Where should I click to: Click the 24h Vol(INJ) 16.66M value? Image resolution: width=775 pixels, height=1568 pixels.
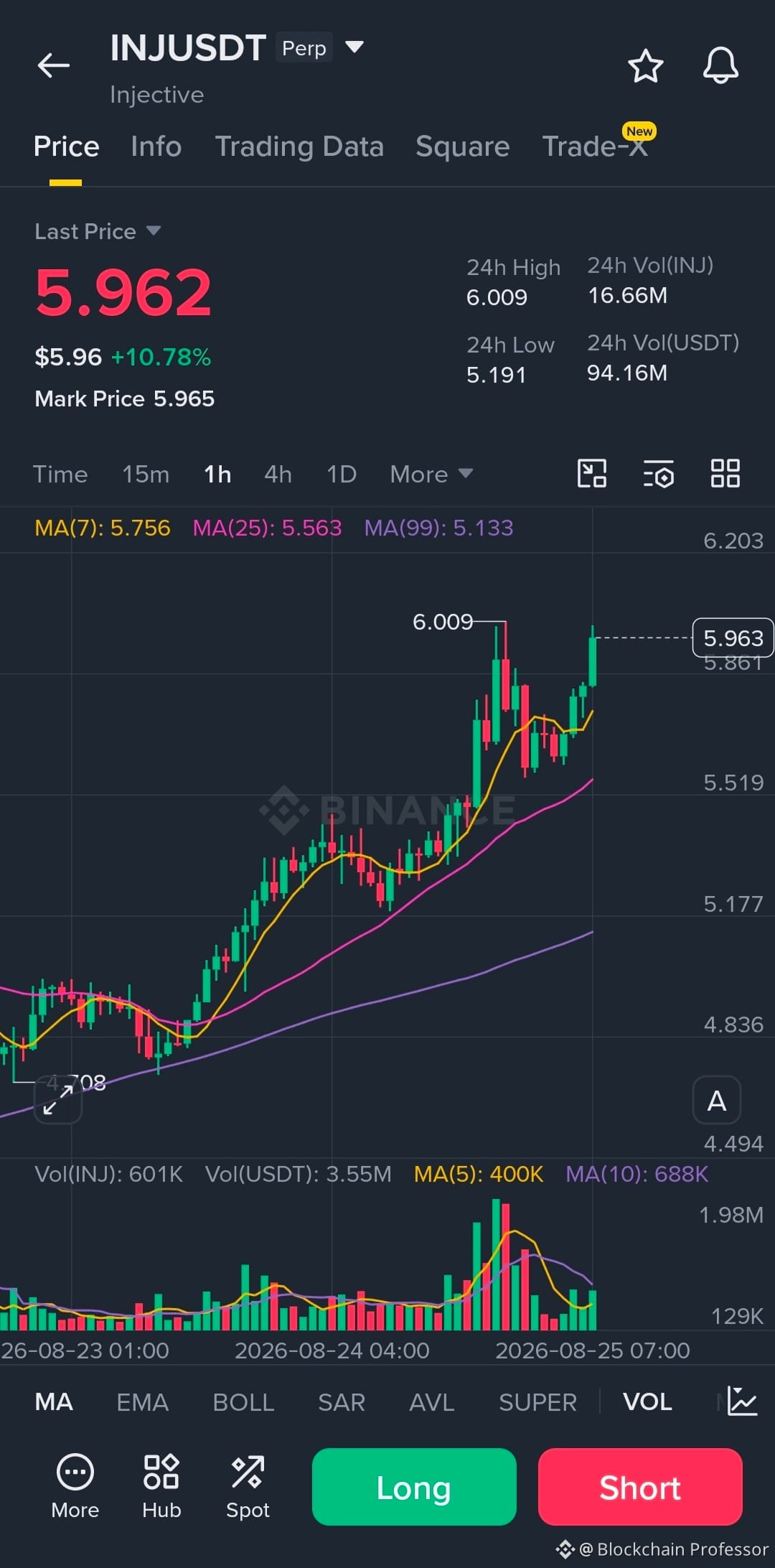627,295
